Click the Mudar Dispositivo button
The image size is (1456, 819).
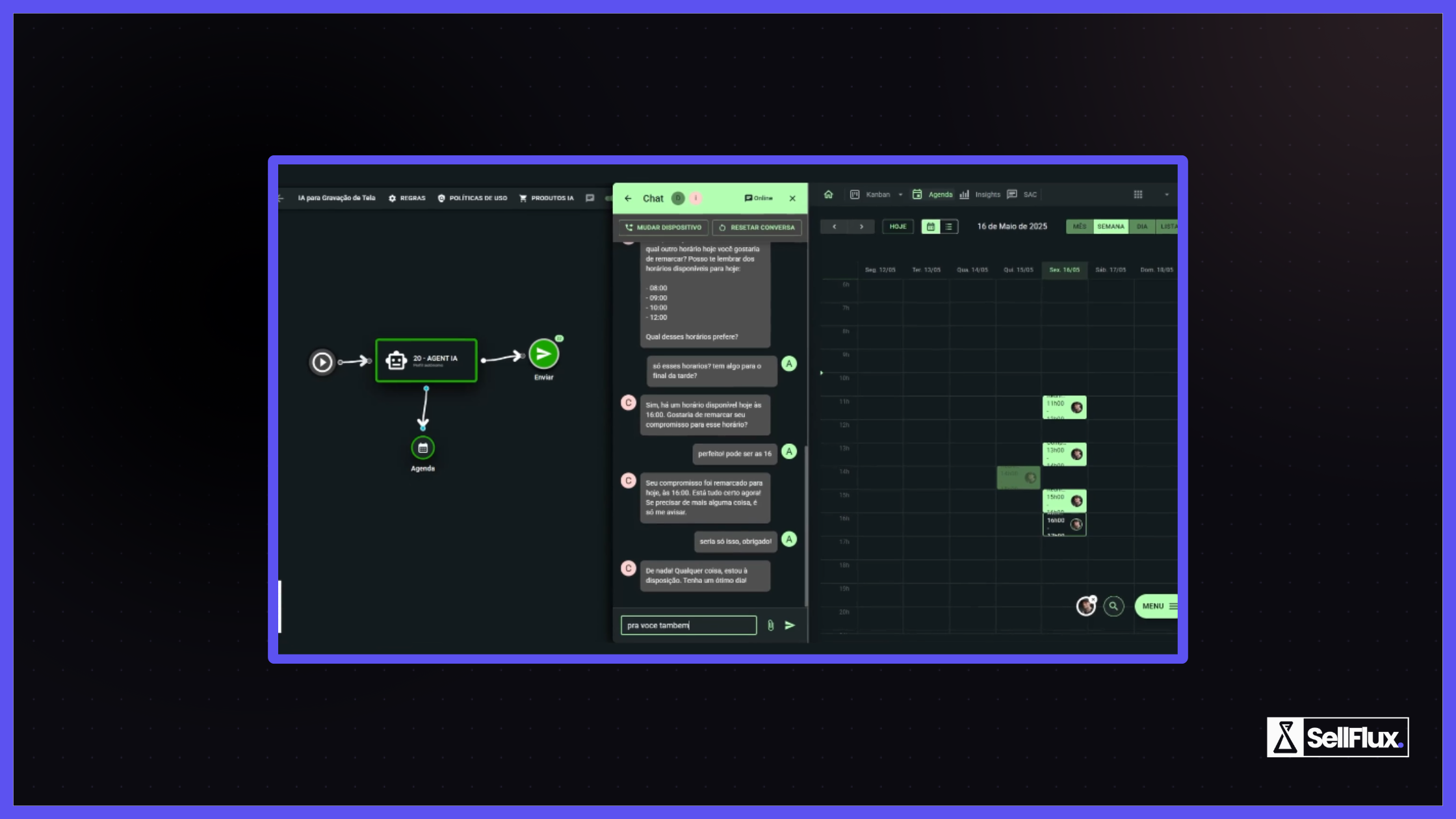tap(663, 227)
